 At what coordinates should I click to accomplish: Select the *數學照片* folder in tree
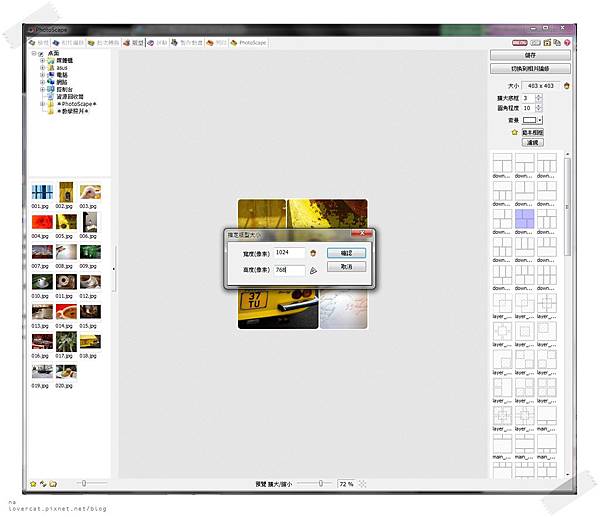(x=75, y=111)
